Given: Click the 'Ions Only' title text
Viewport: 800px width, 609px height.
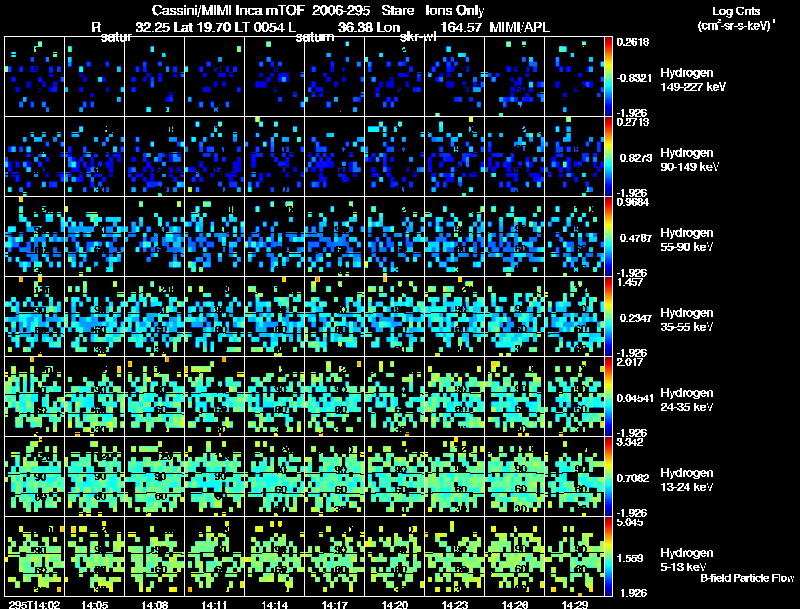Looking at the screenshot, I should [455, 10].
